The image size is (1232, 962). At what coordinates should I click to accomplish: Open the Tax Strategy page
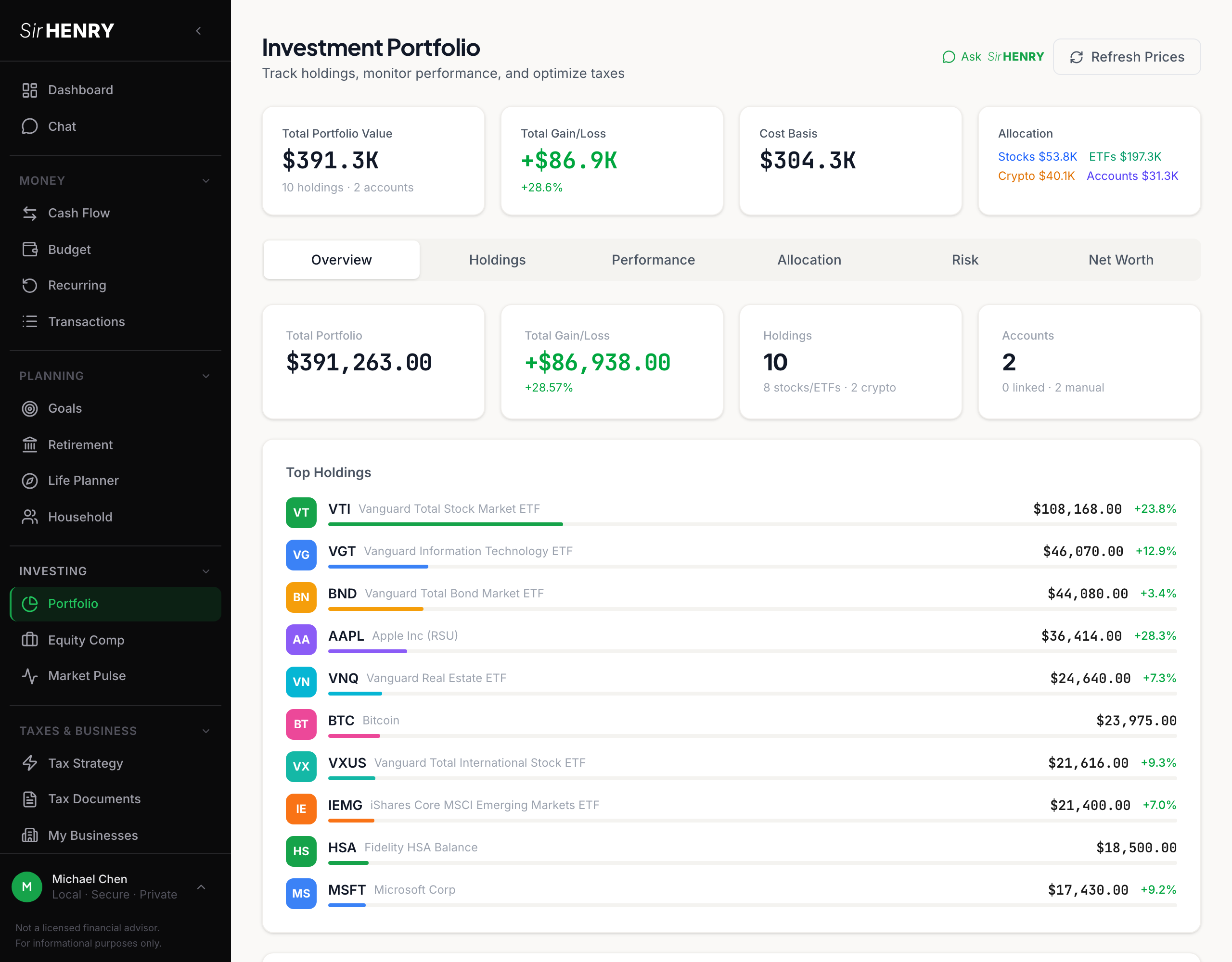[115, 763]
